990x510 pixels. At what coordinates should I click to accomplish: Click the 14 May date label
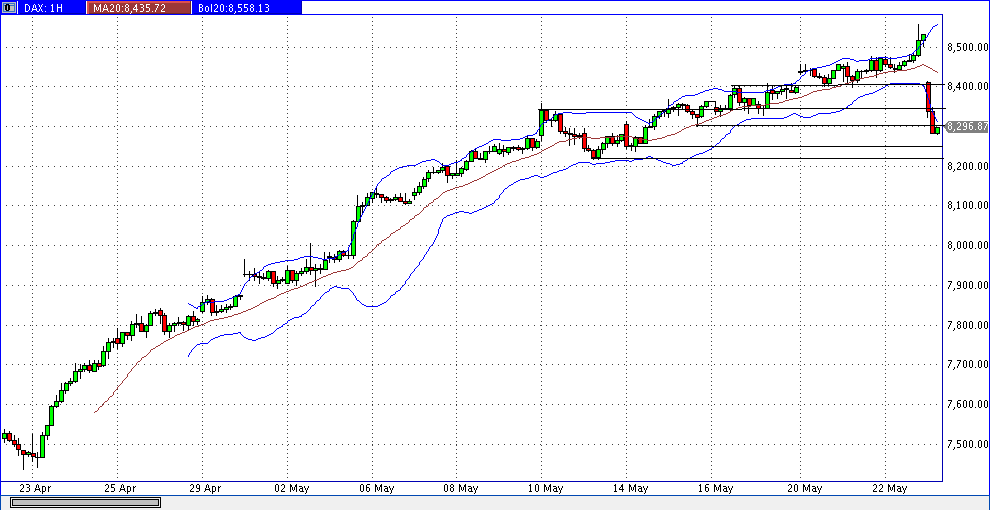[x=631, y=488]
